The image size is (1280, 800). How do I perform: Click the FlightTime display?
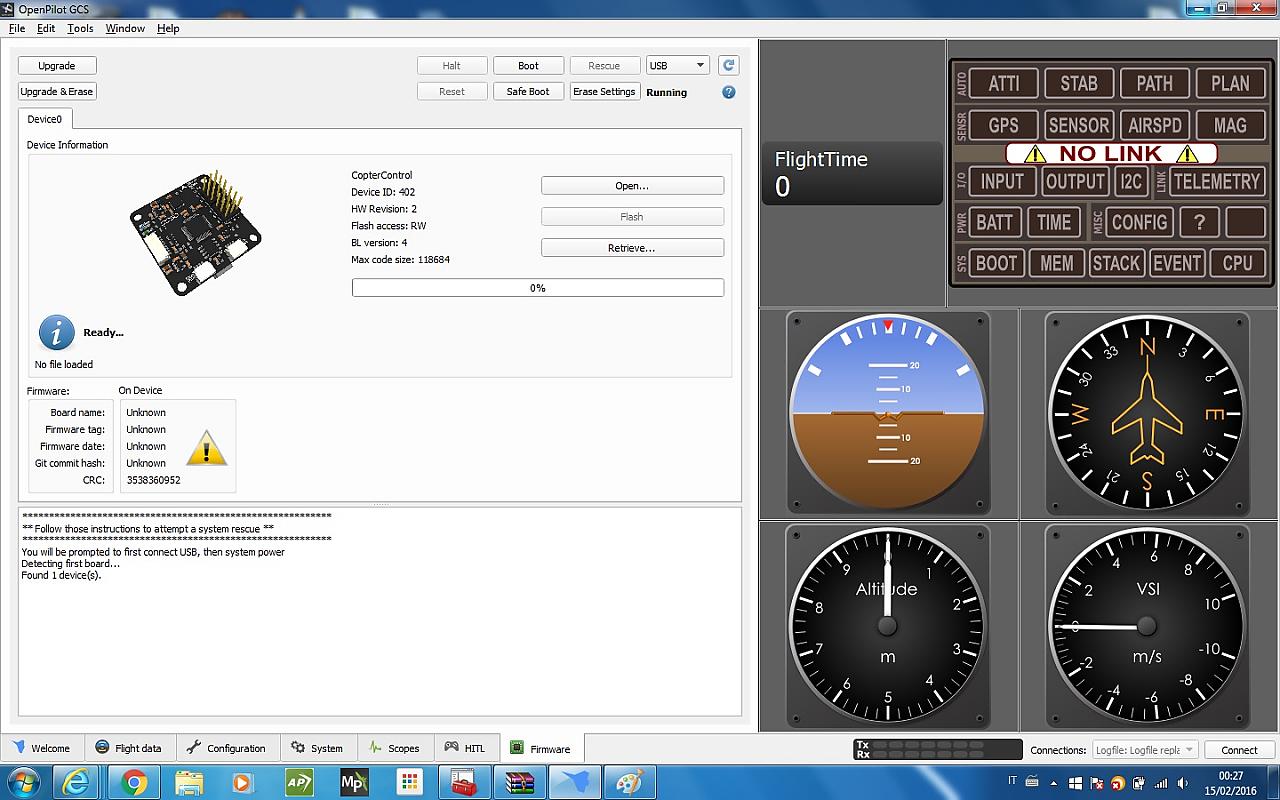[x=852, y=173]
